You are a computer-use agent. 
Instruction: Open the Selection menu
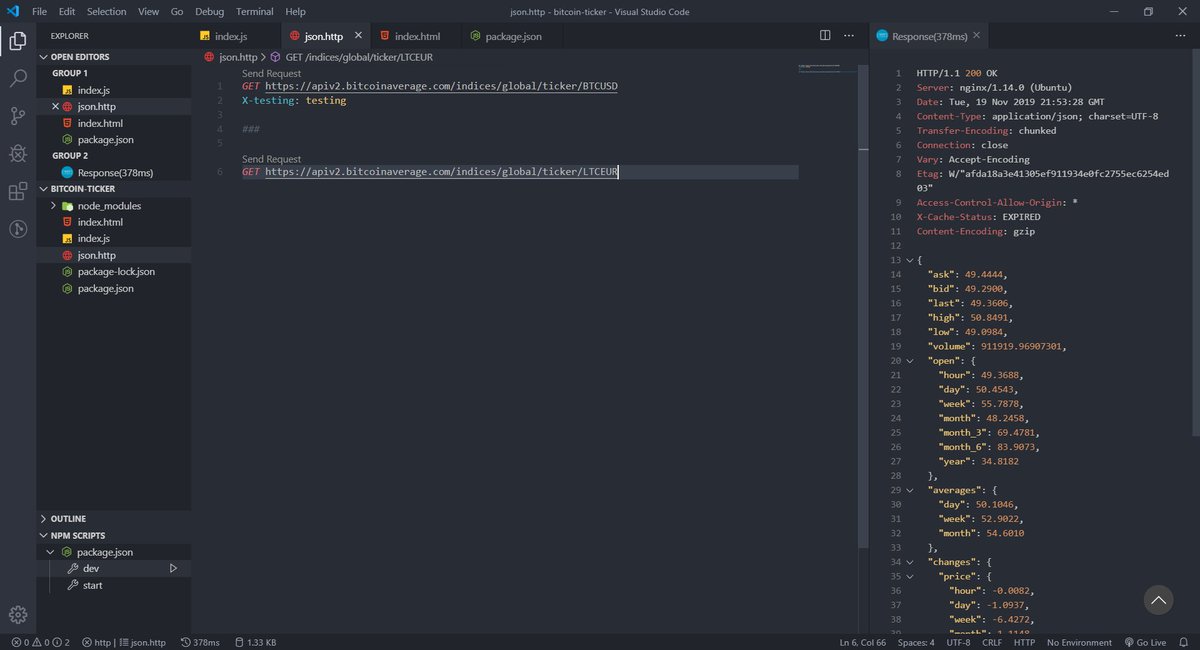107,11
